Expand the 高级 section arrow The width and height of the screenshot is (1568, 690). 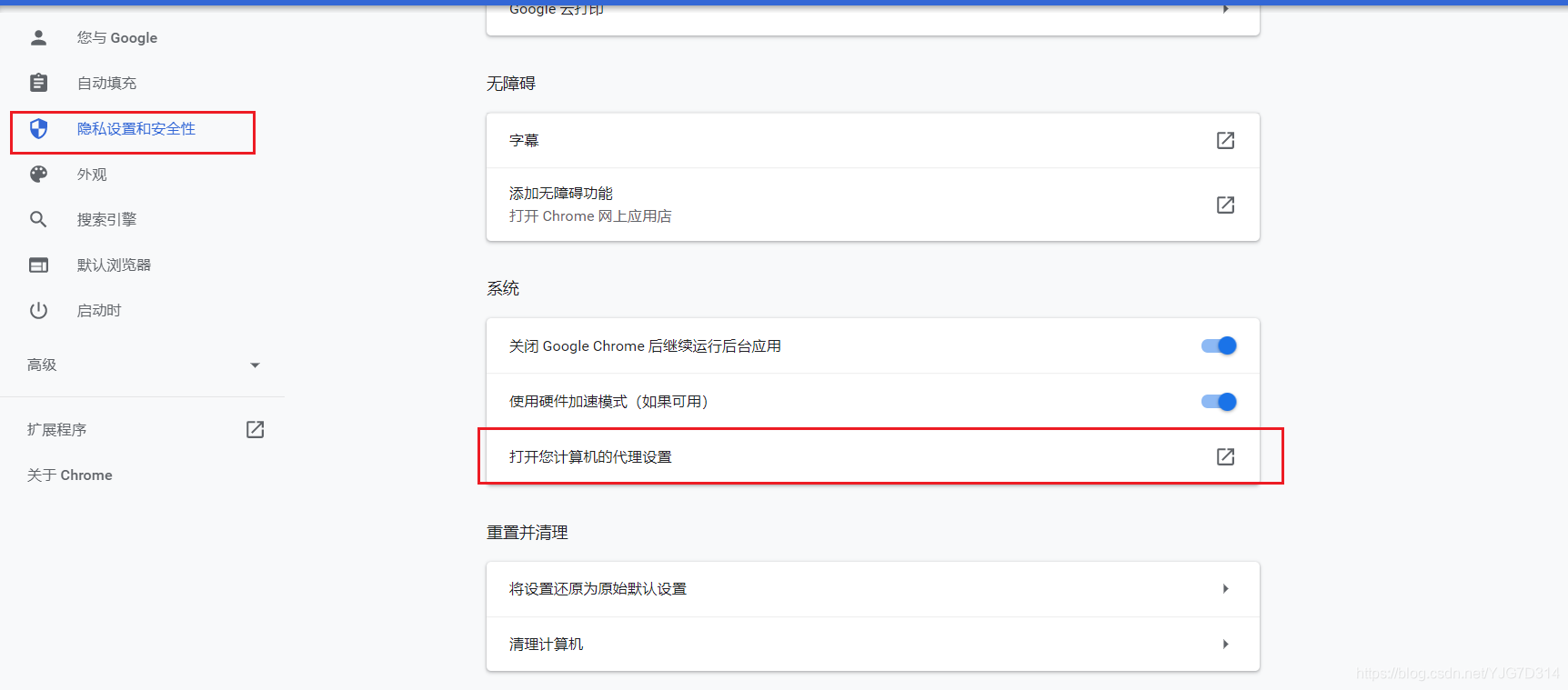click(x=255, y=365)
